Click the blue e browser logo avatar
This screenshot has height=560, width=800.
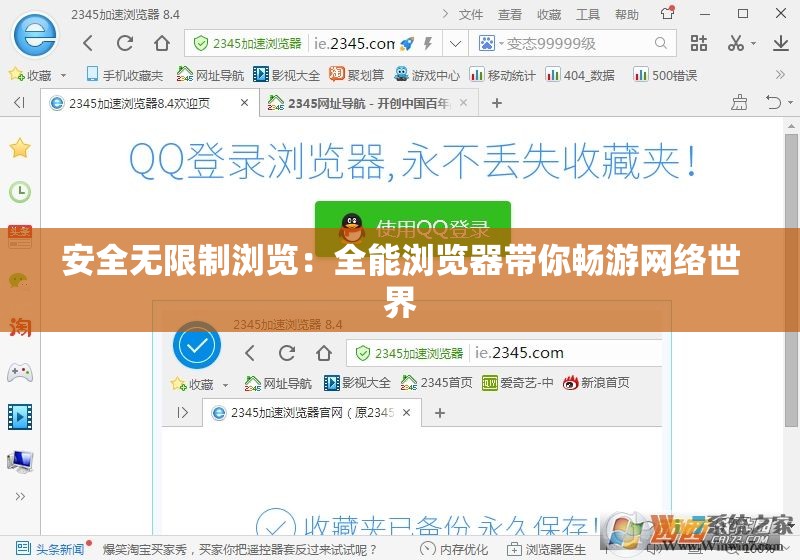click(36, 35)
